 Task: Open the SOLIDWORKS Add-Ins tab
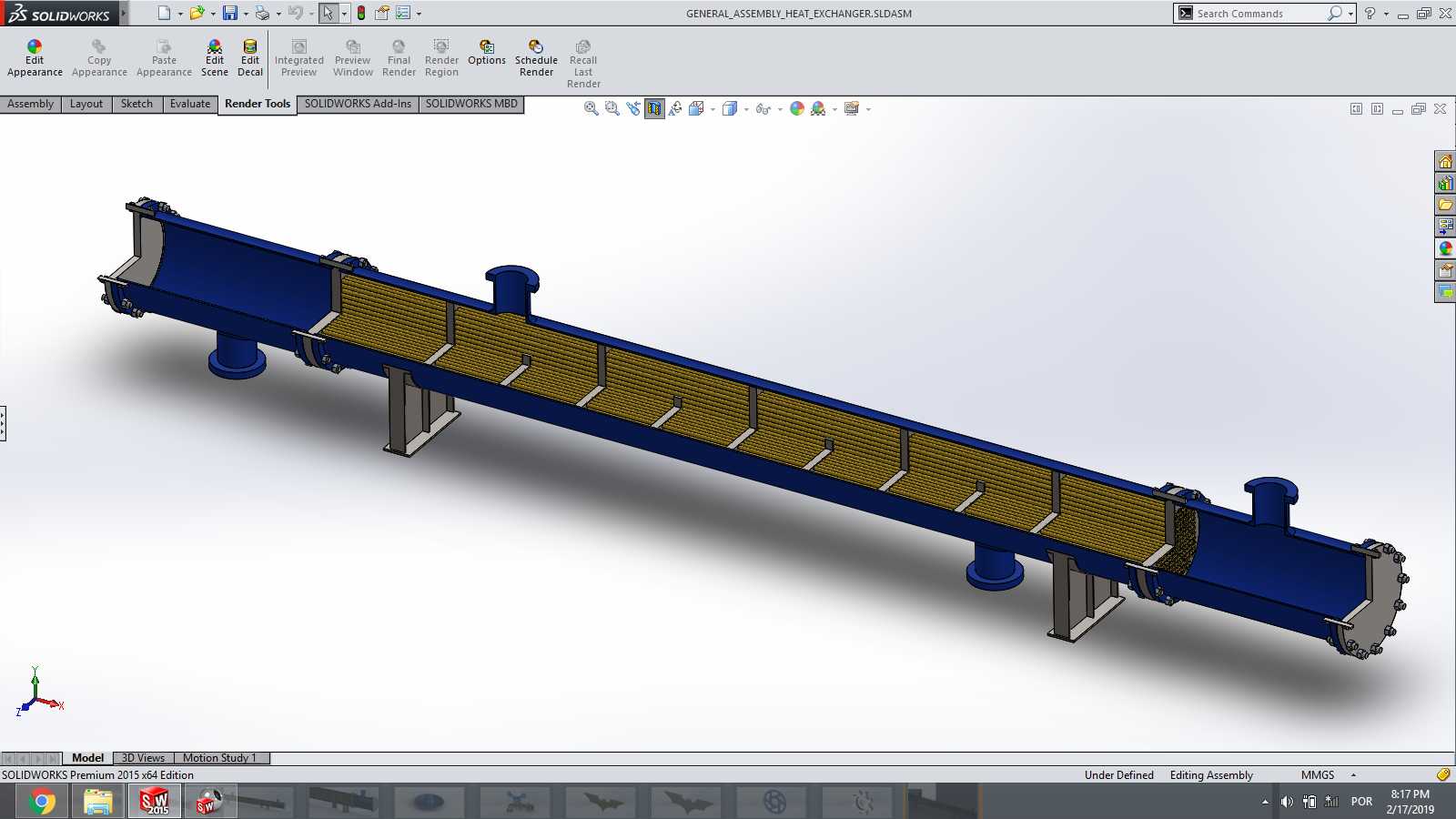coord(358,104)
